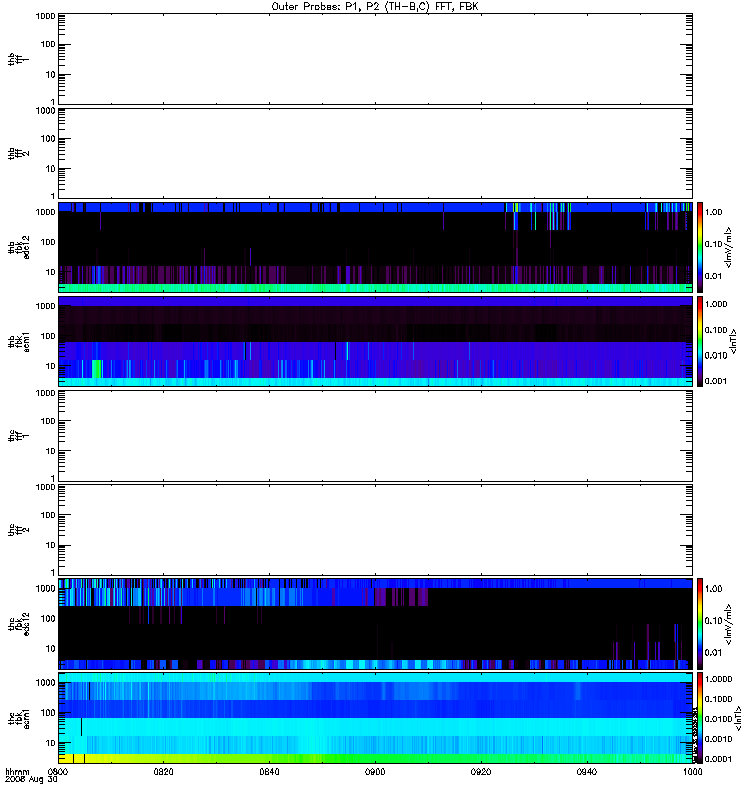The height and width of the screenshot is (800, 750).
Task: Click the '1000' y-tick of thc fff 1 panel
Action: pos(45,393)
